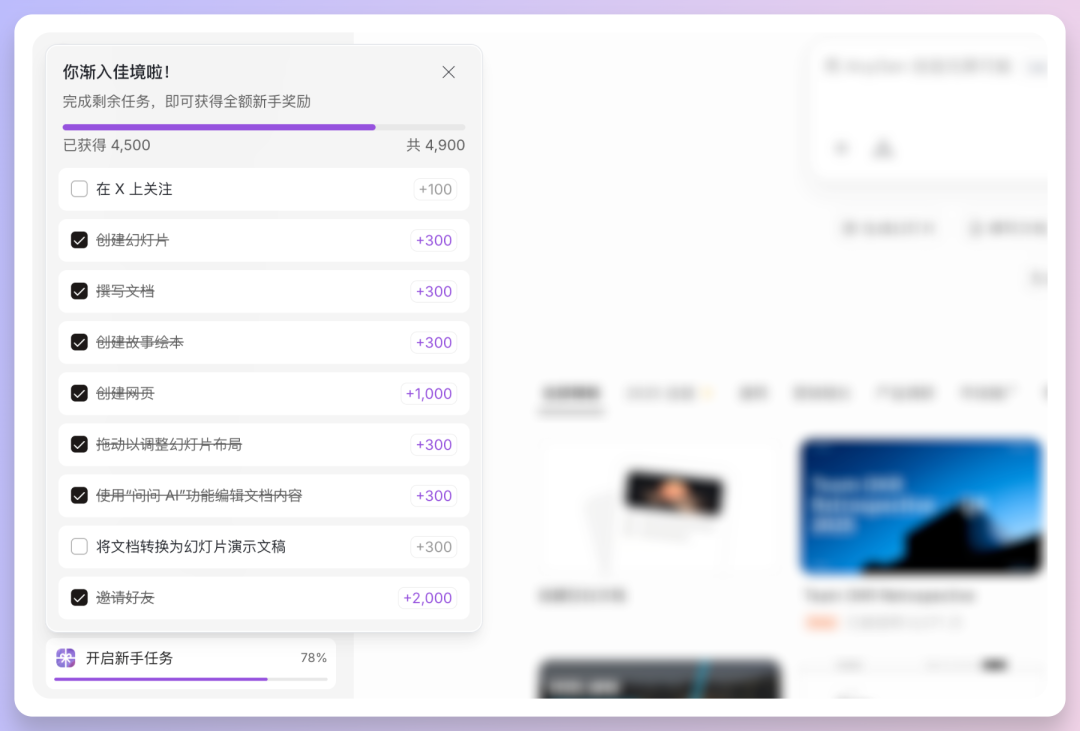Screen dimensions: 1080x731
Task: Click the plus icon in the prompt box
Action: point(841,149)
